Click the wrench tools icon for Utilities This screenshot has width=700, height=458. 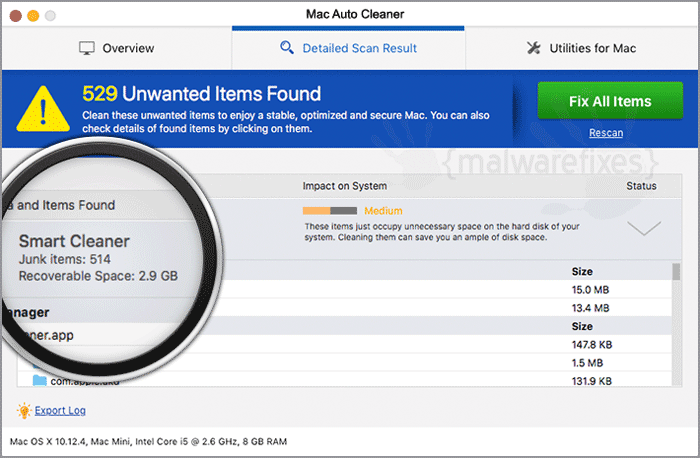(533, 48)
